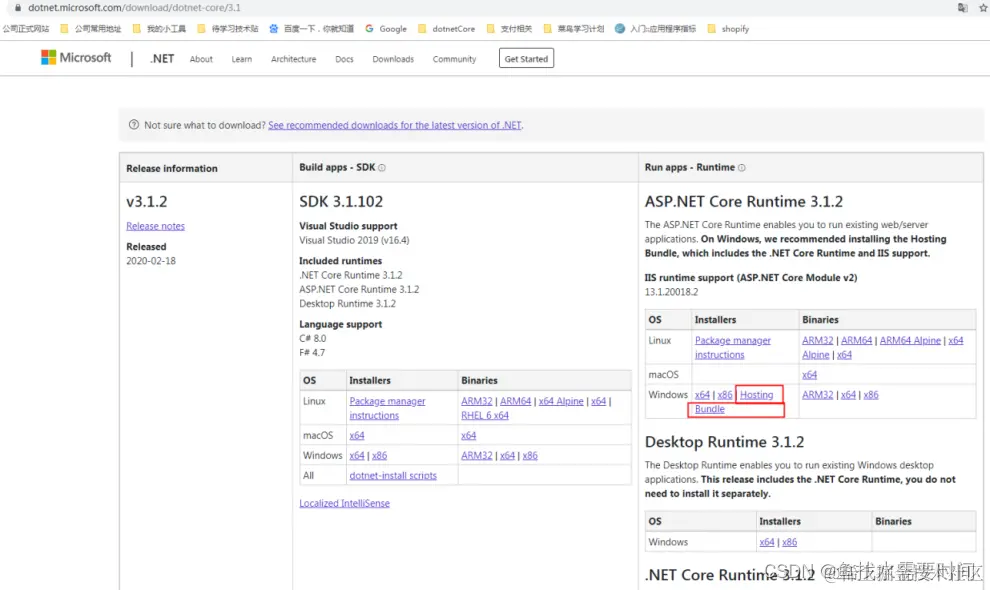Open the v3.1.2 Release notes link

point(155,226)
